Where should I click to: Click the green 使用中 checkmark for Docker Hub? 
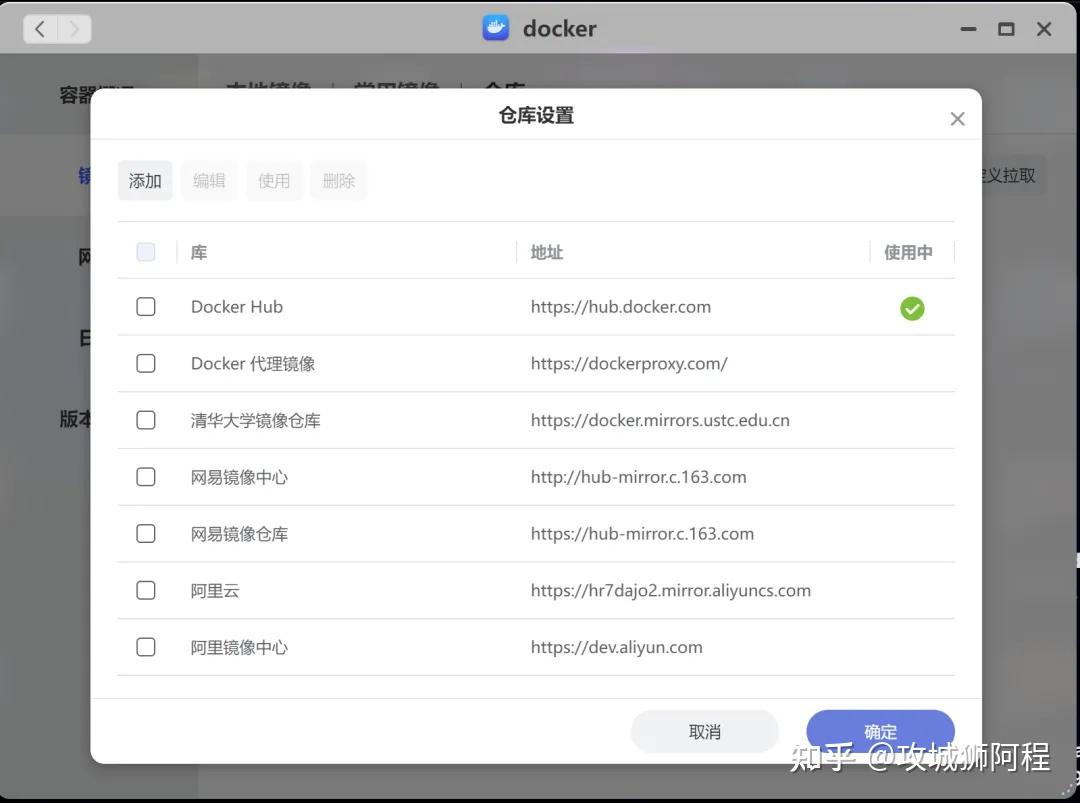[x=911, y=309]
